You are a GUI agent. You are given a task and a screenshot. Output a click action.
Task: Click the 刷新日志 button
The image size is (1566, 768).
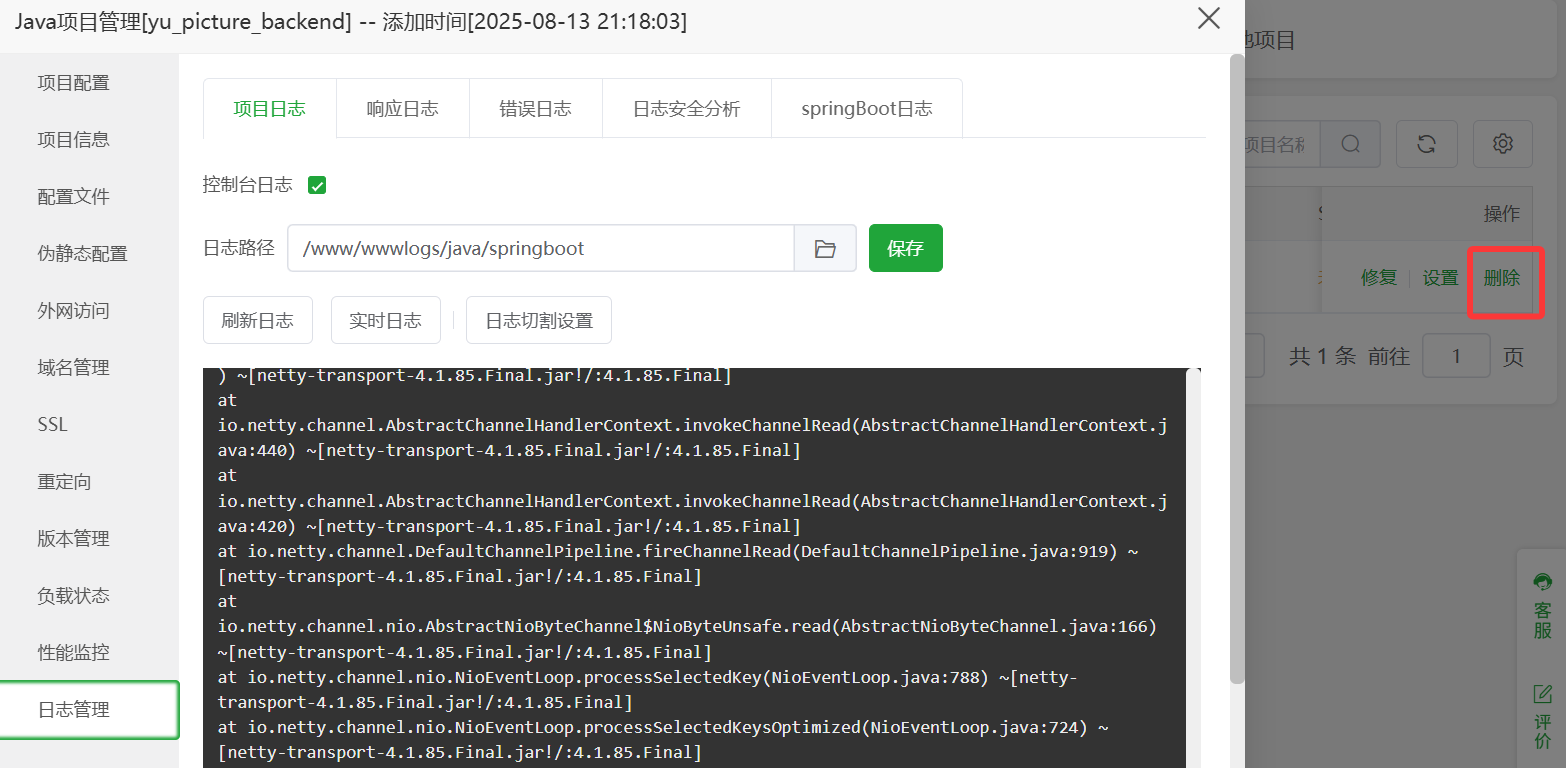[x=257, y=320]
